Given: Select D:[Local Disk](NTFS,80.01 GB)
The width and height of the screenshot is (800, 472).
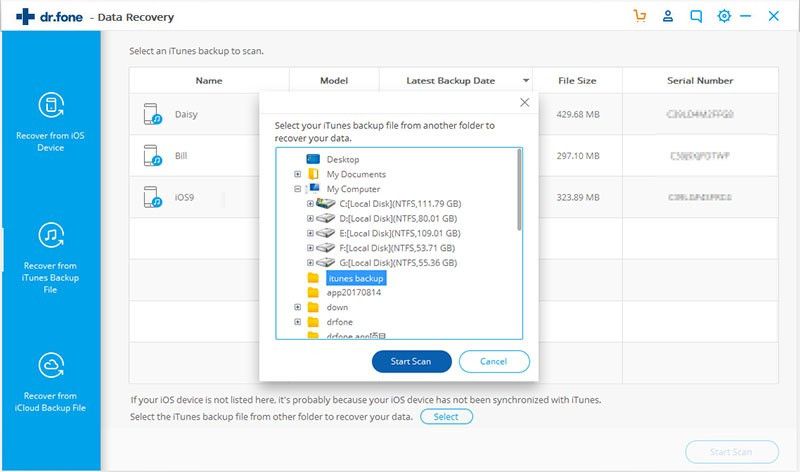Looking at the screenshot, I should [x=398, y=218].
